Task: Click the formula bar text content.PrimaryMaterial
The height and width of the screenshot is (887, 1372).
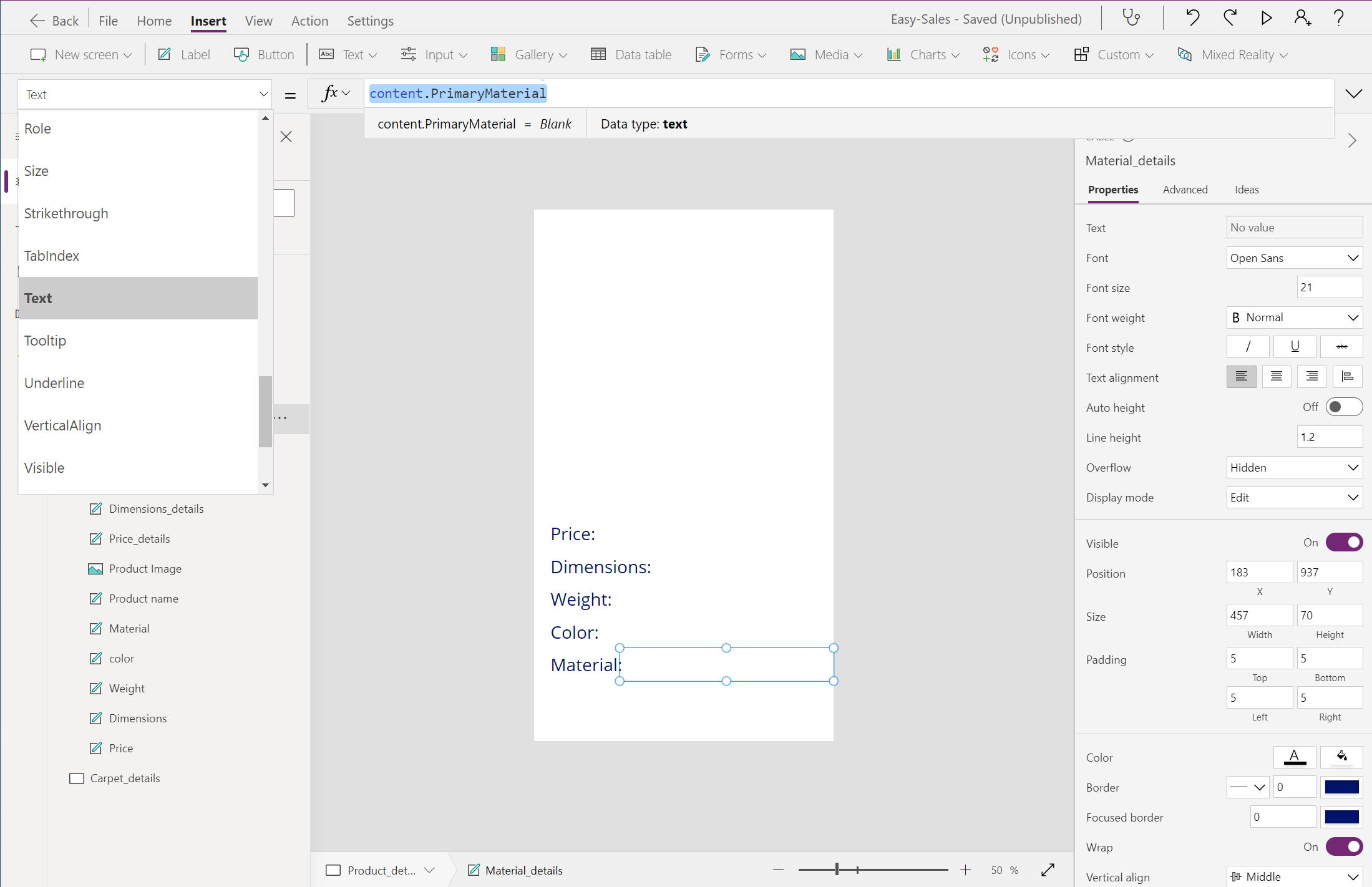Action: click(x=458, y=94)
